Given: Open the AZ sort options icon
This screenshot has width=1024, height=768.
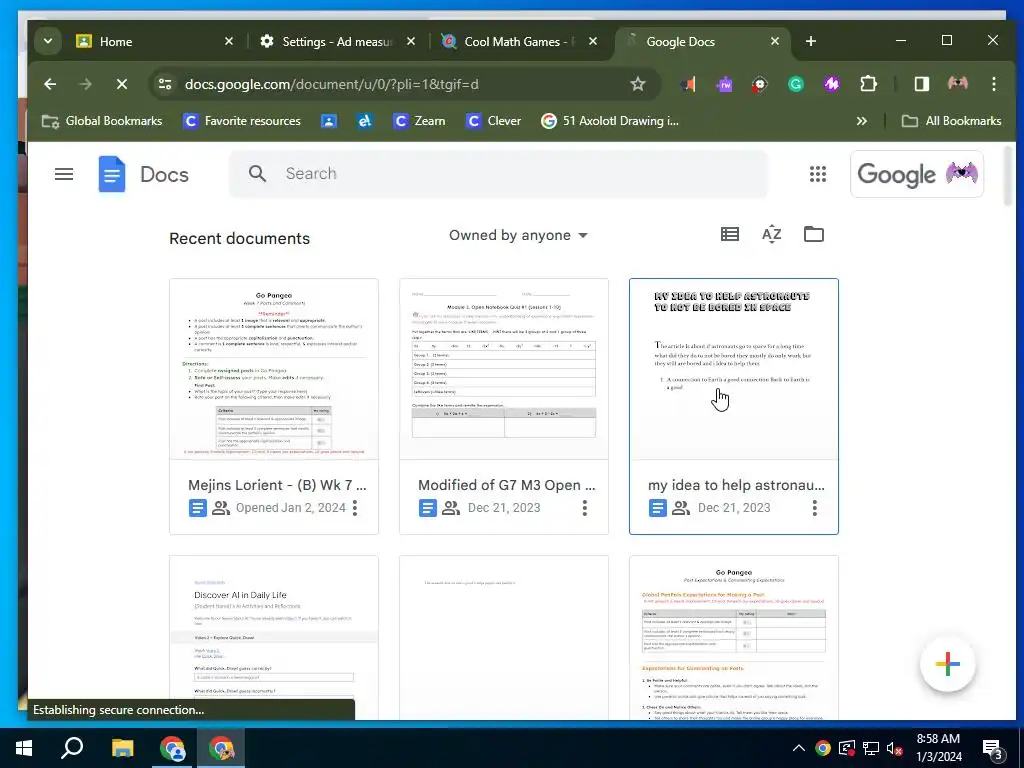Looking at the screenshot, I should click(771, 234).
